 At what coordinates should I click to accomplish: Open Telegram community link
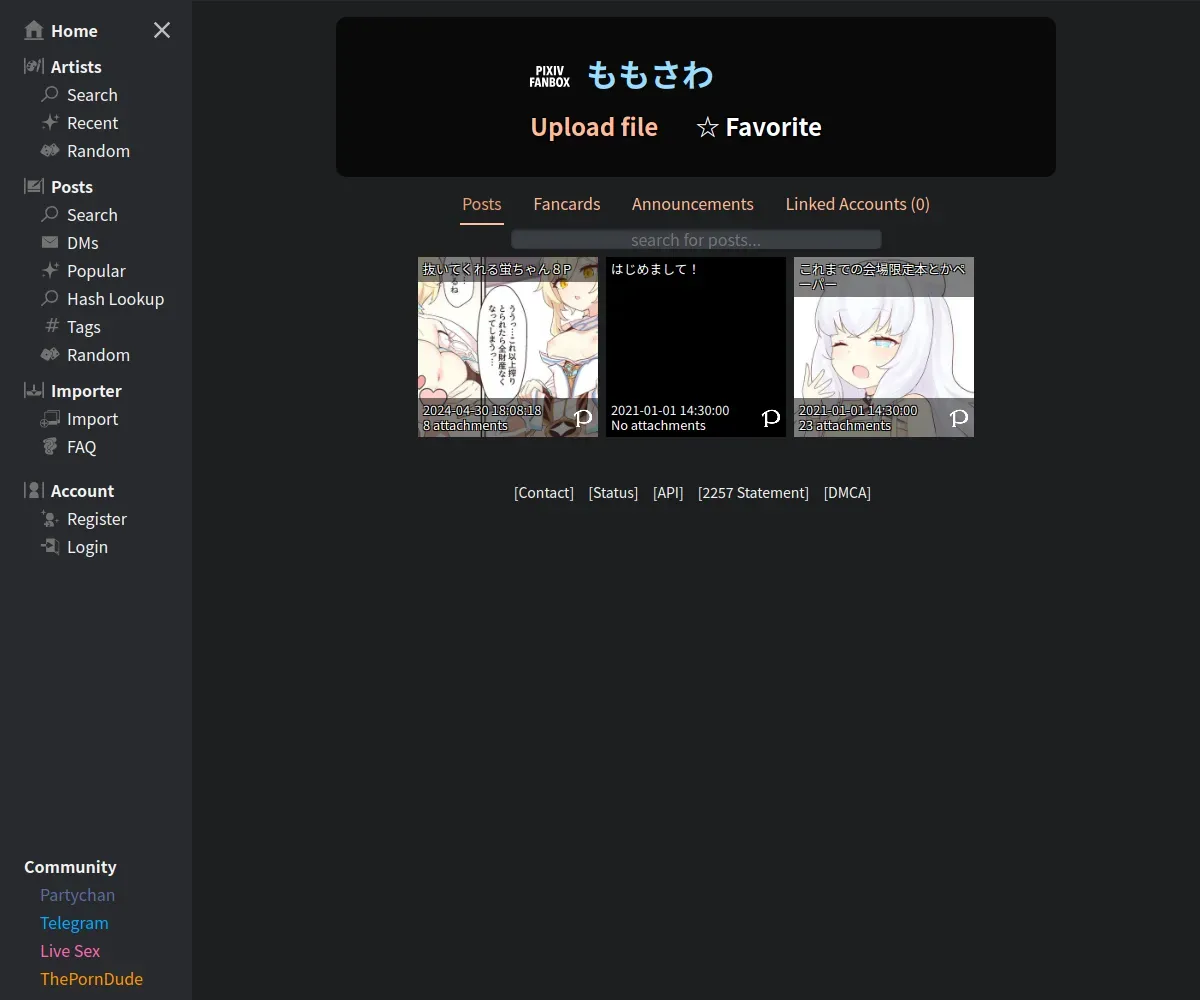point(74,923)
